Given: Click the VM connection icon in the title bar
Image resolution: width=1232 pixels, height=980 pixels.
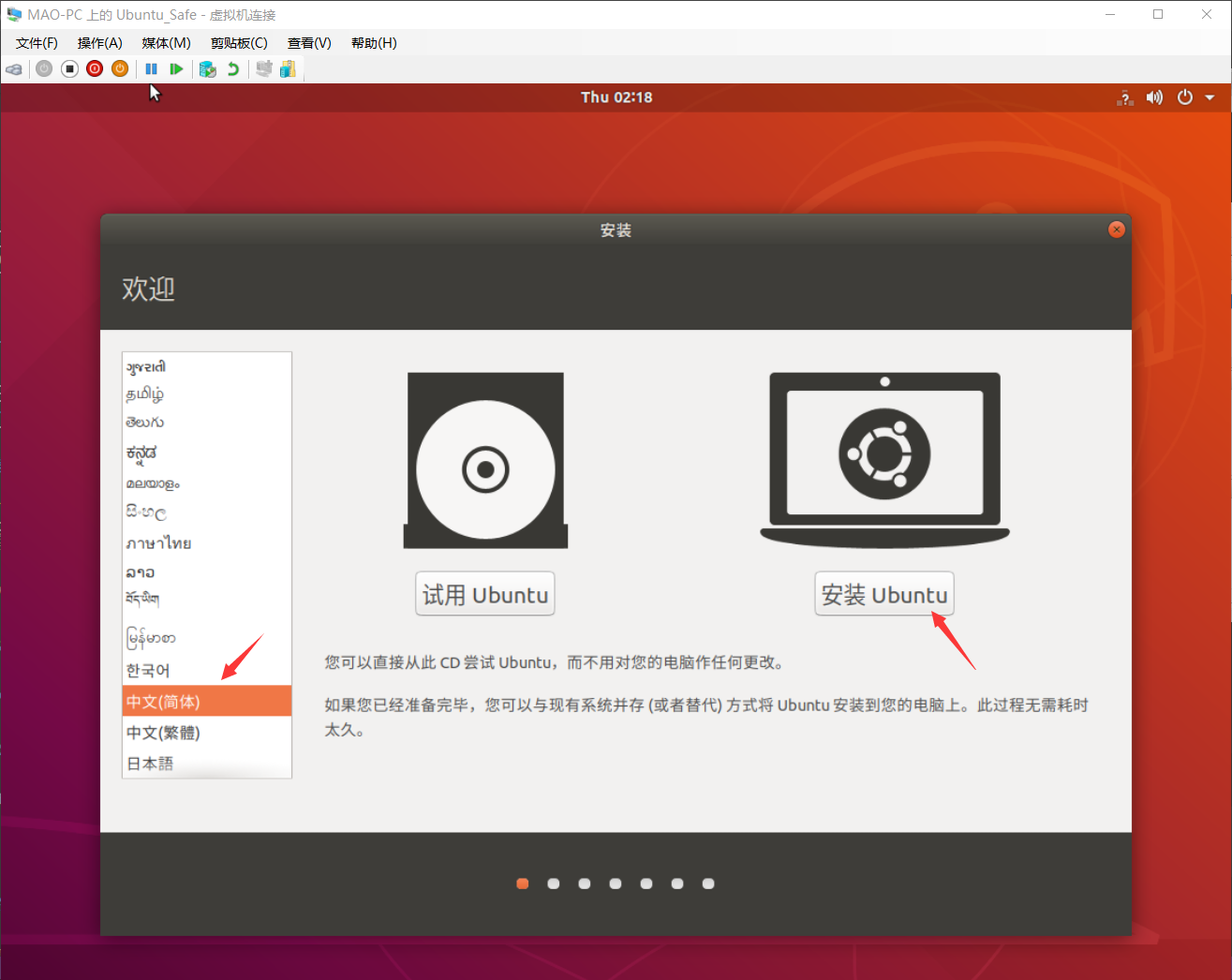Looking at the screenshot, I should [x=14, y=15].
